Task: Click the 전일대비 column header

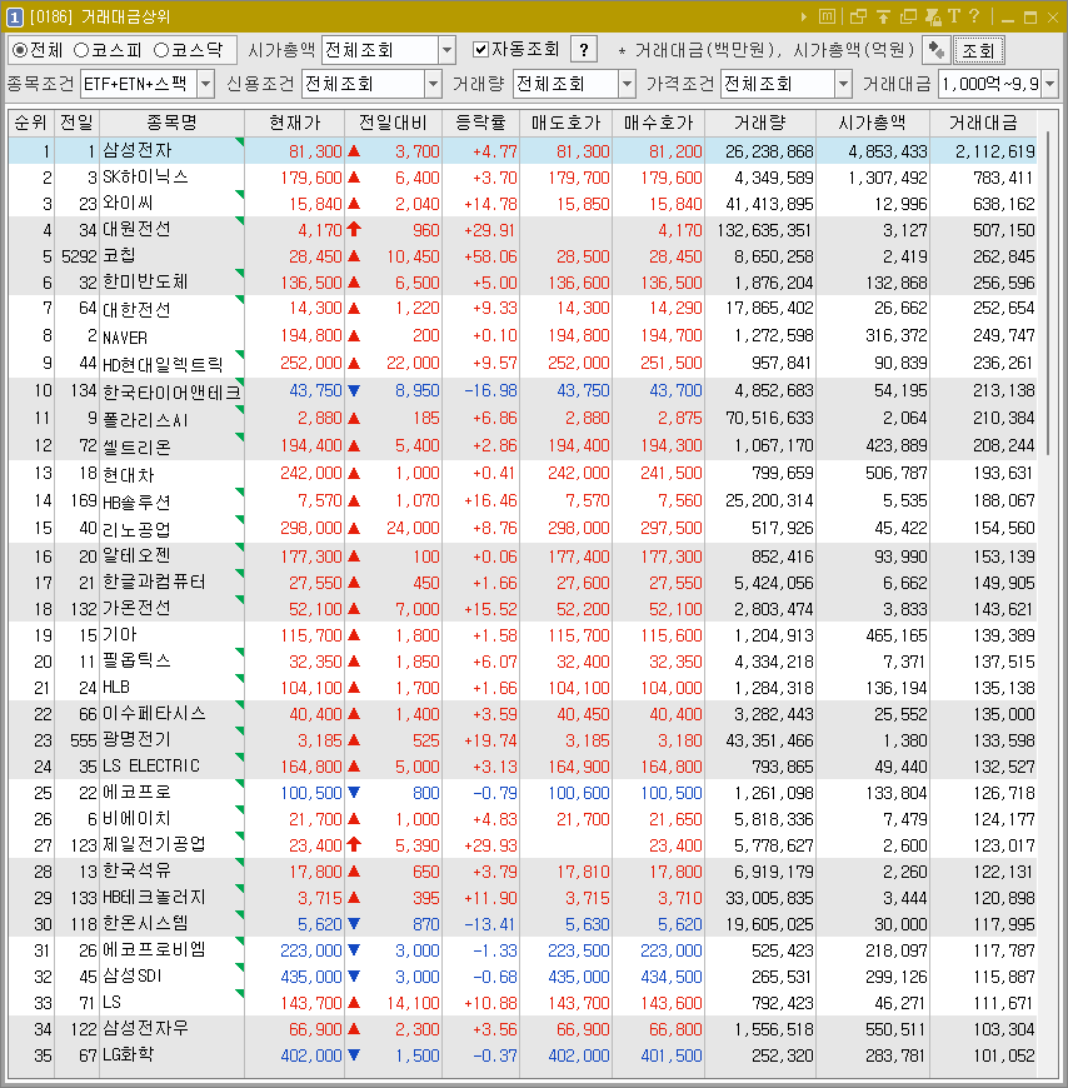Action: [393, 123]
